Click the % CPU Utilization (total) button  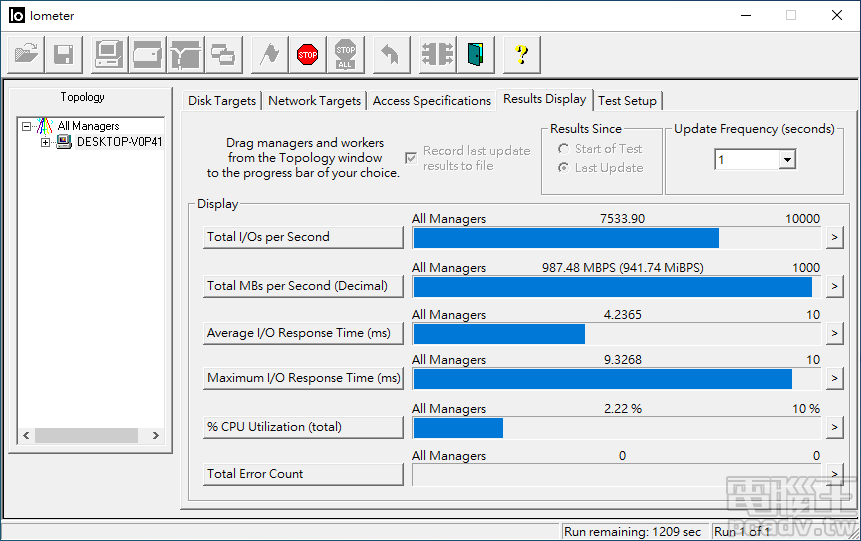pos(303,427)
